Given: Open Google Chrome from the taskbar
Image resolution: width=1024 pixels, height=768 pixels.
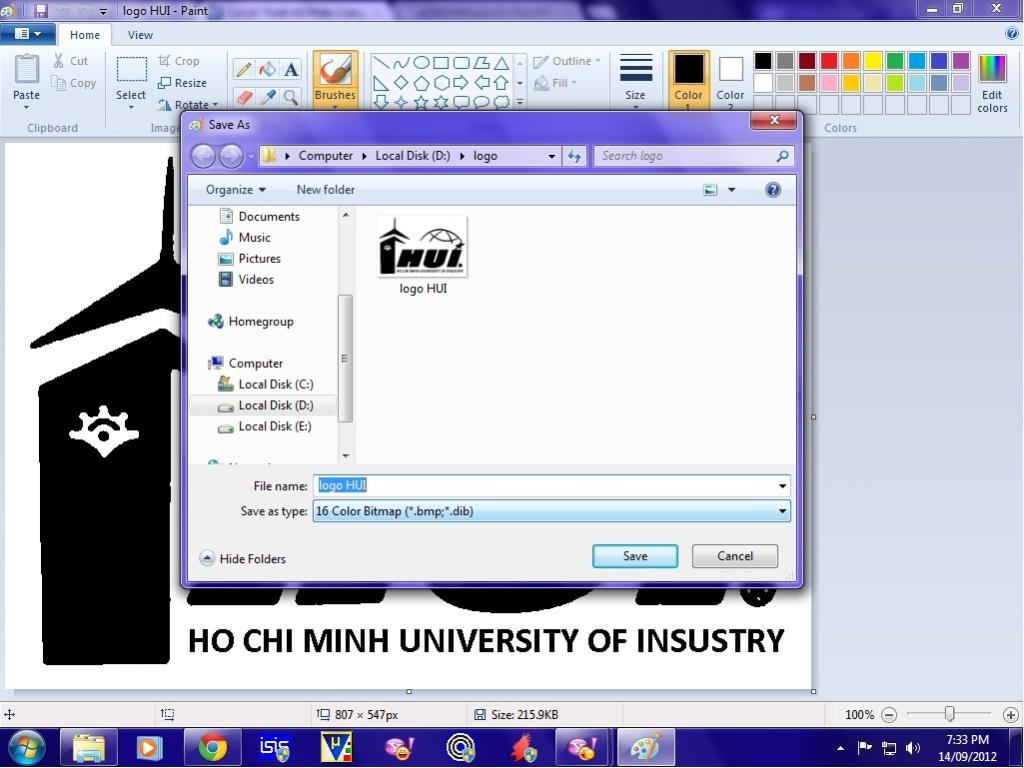Looking at the screenshot, I should (212, 748).
